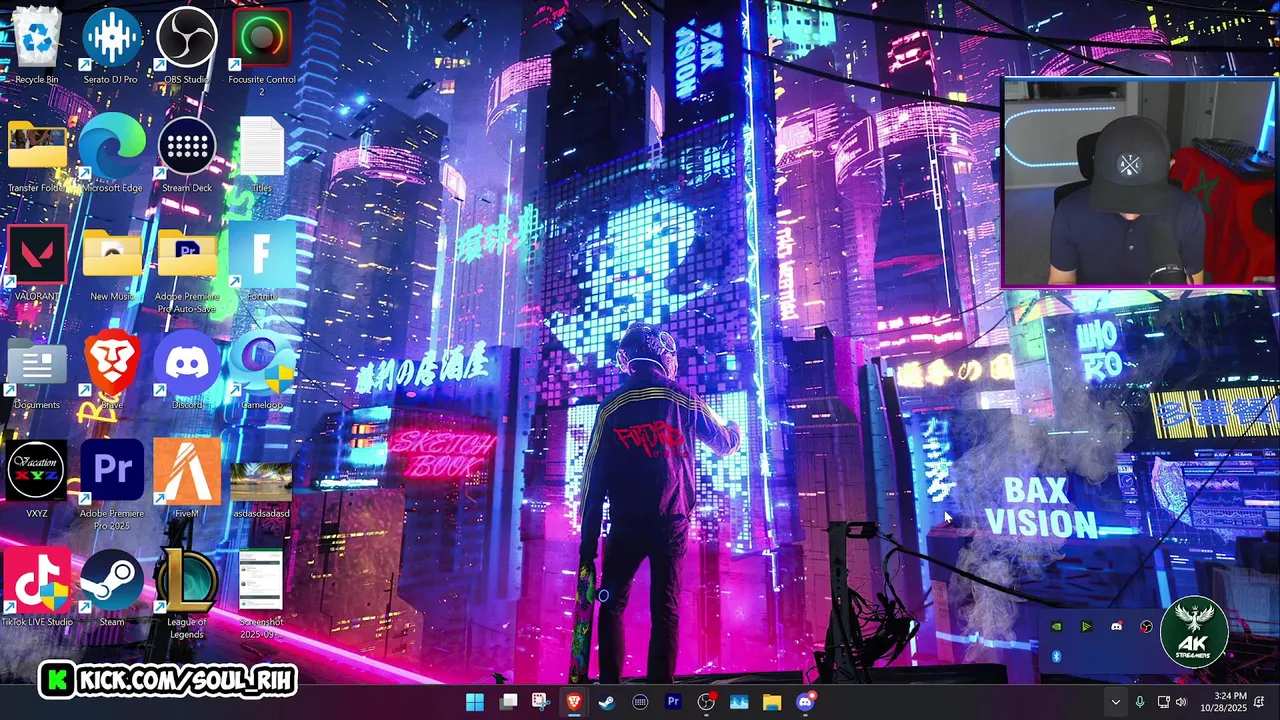
Task: Click the Bluetooth icon in hidden icons flyout
Action: click(1056, 657)
